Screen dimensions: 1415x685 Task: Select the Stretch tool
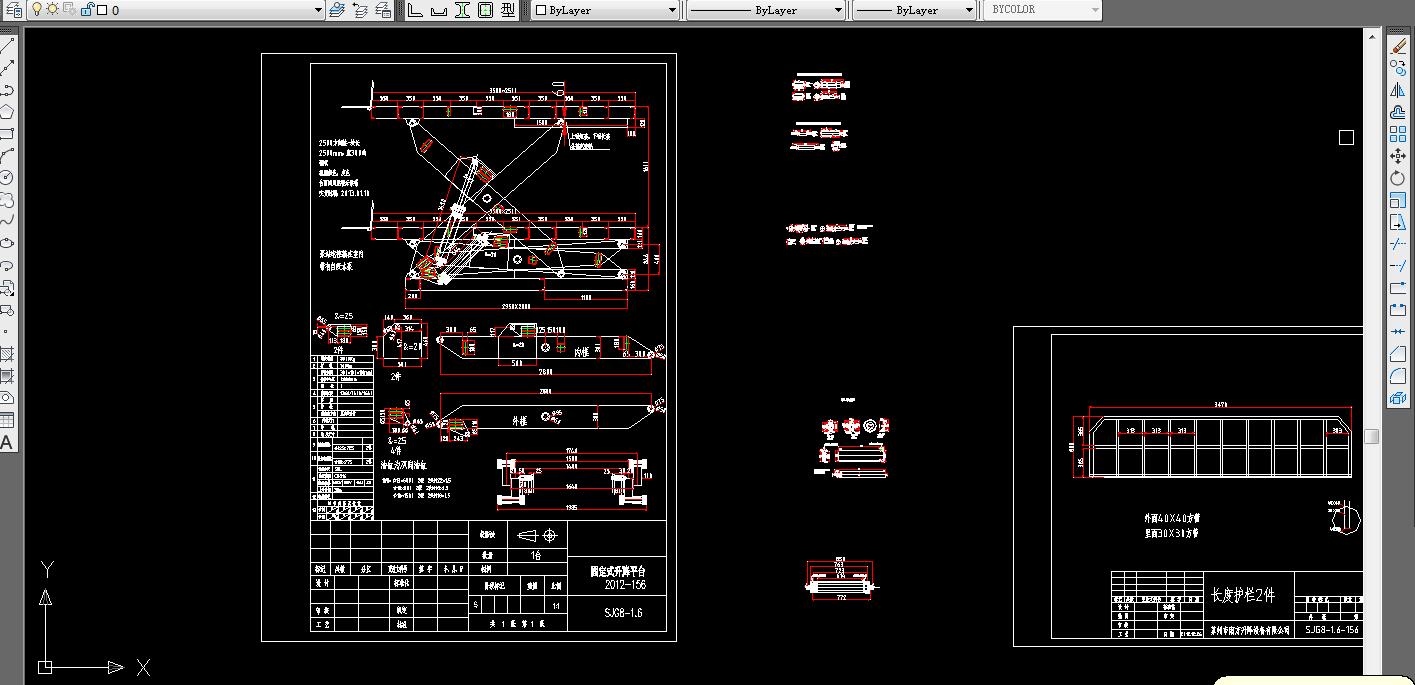(x=1398, y=222)
